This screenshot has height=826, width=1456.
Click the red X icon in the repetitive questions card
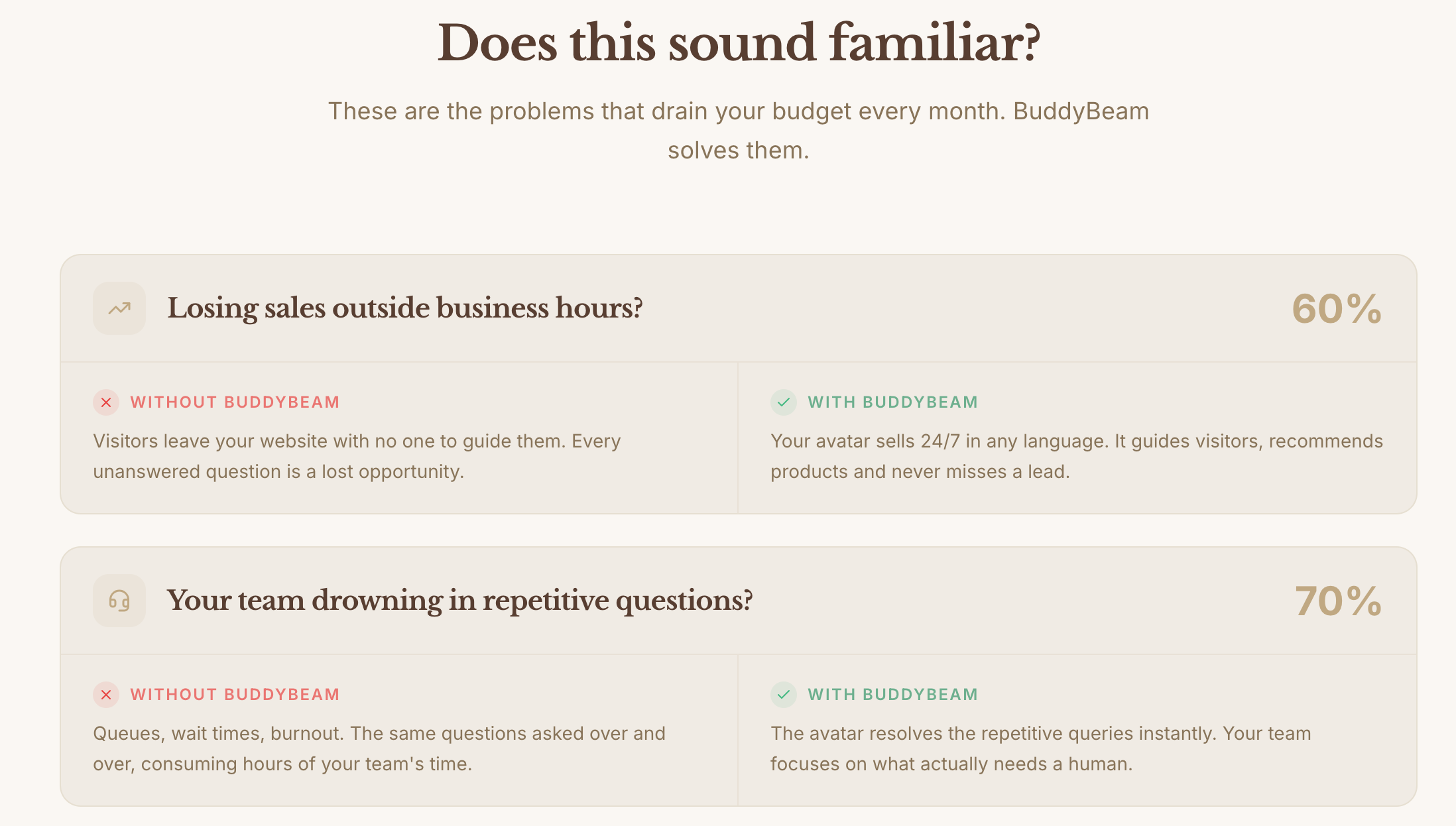click(x=106, y=695)
